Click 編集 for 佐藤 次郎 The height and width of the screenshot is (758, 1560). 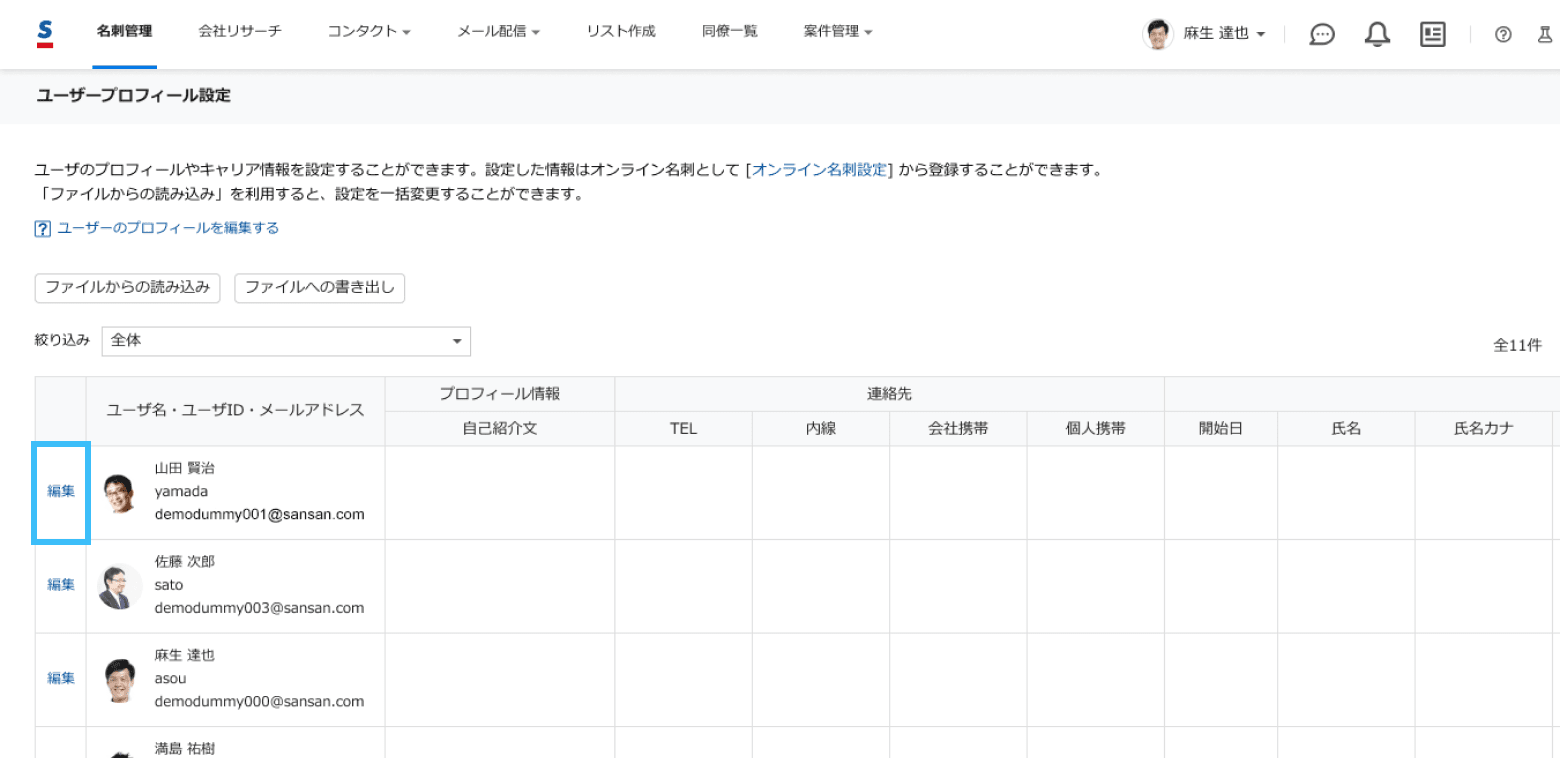(x=61, y=585)
